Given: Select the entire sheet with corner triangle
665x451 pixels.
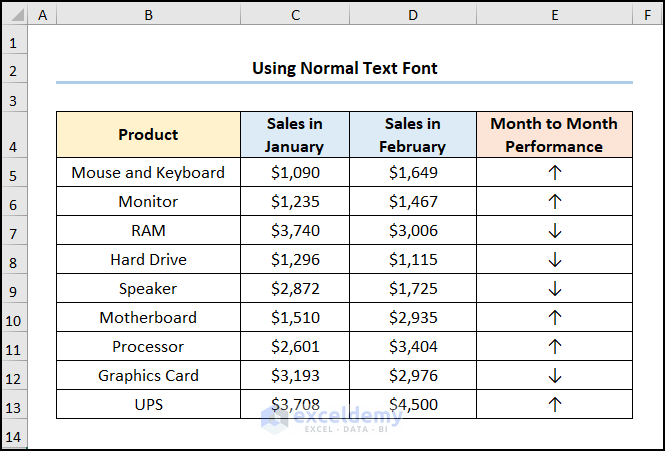Looking at the screenshot, I should (x=13, y=15).
